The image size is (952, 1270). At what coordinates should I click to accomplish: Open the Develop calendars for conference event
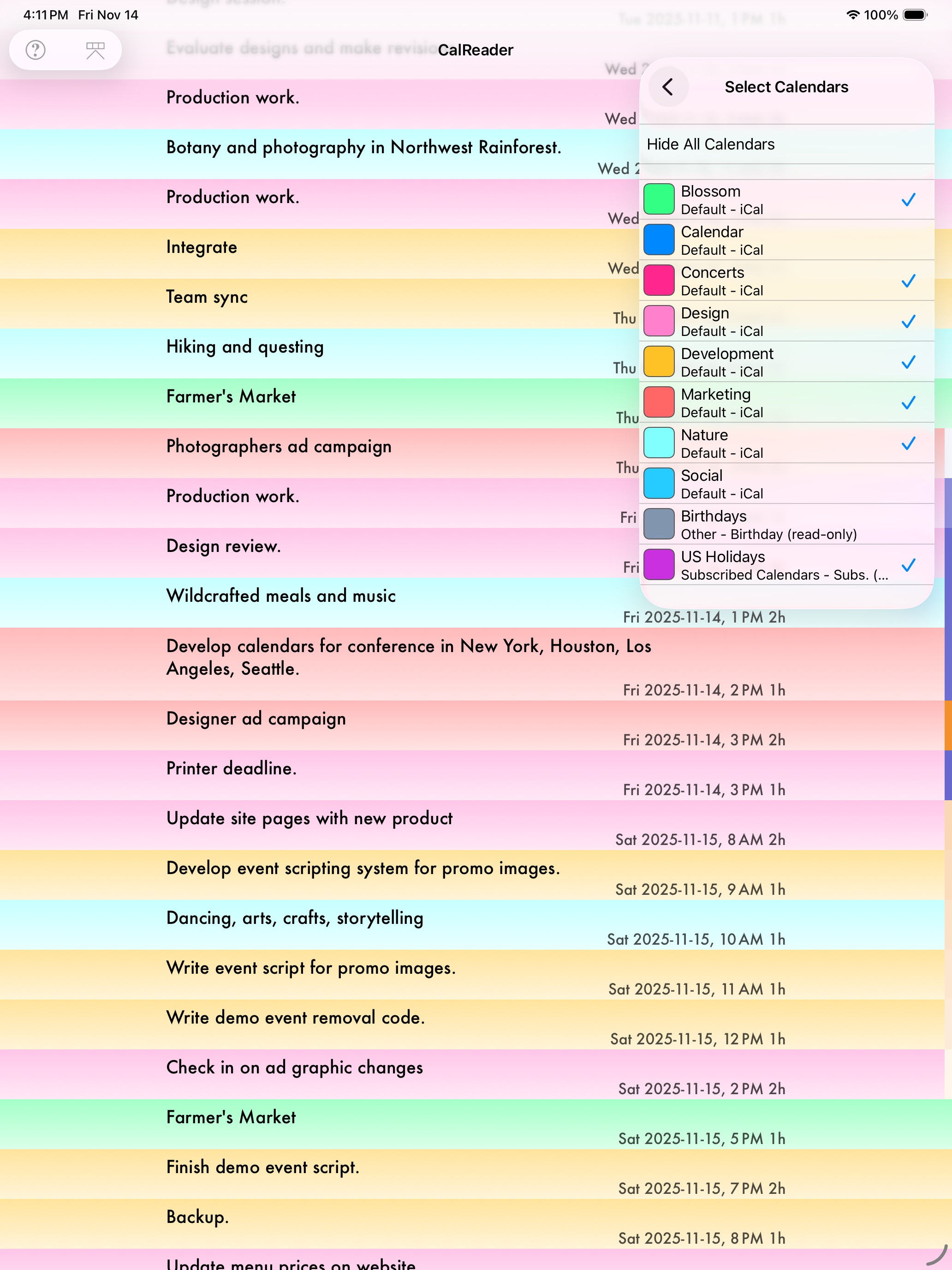point(472,664)
